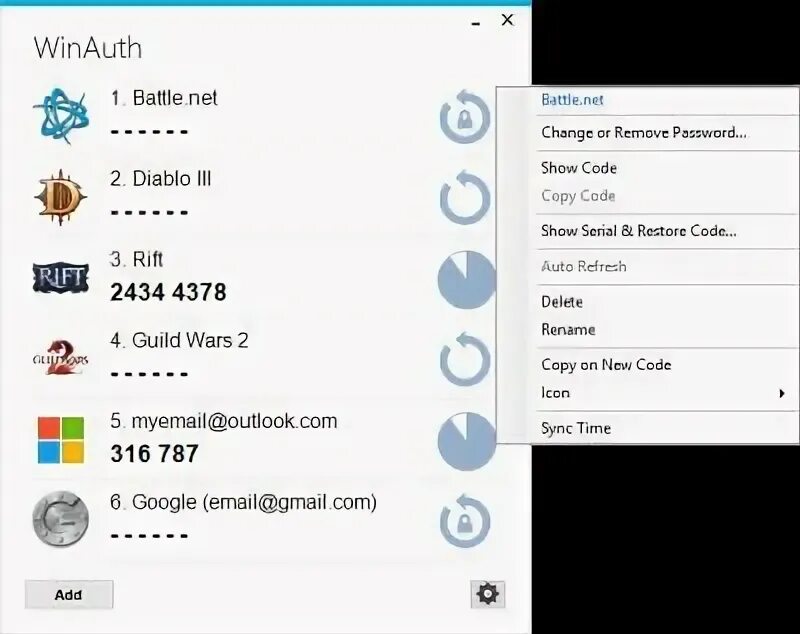Open the settings gear at the bottom

coord(487,594)
